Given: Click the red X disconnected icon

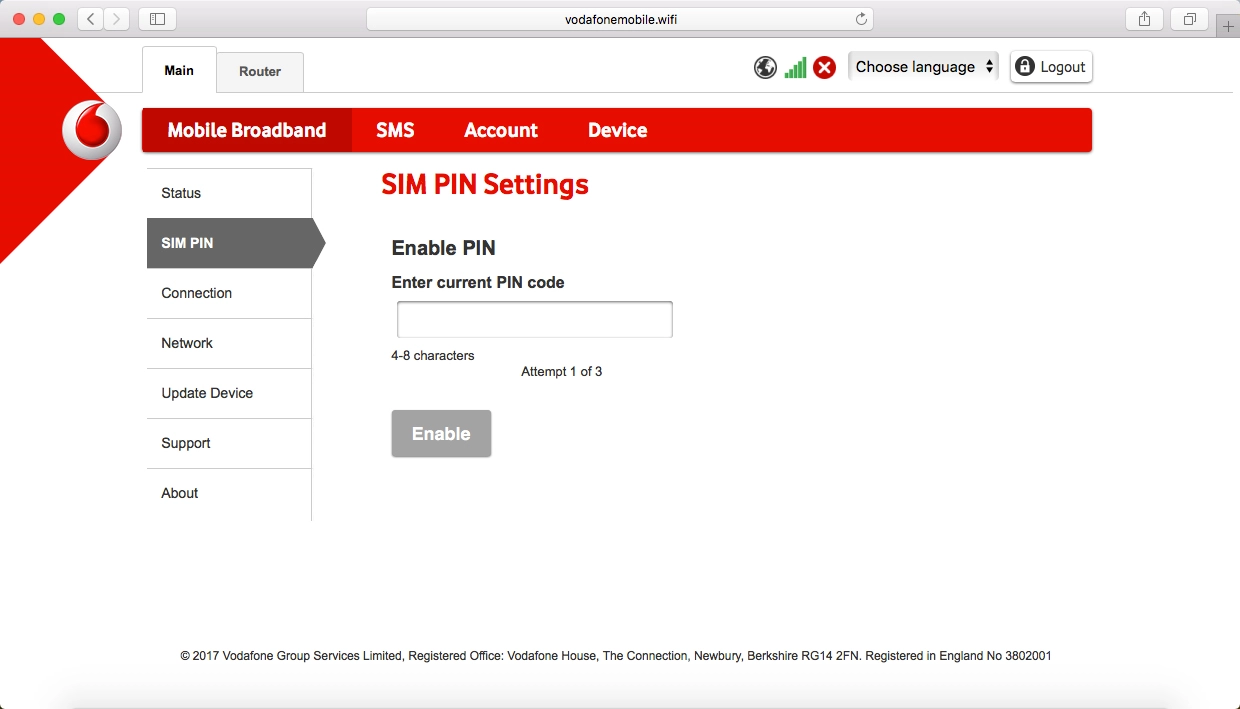Looking at the screenshot, I should coord(824,67).
